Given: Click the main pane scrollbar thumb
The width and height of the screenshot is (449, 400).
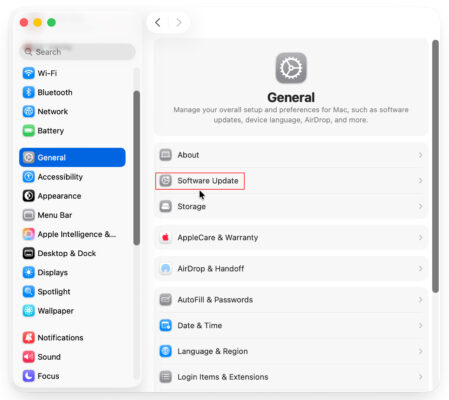Looking at the screenshot, I should pyautogui.click(x=435, y=166).
